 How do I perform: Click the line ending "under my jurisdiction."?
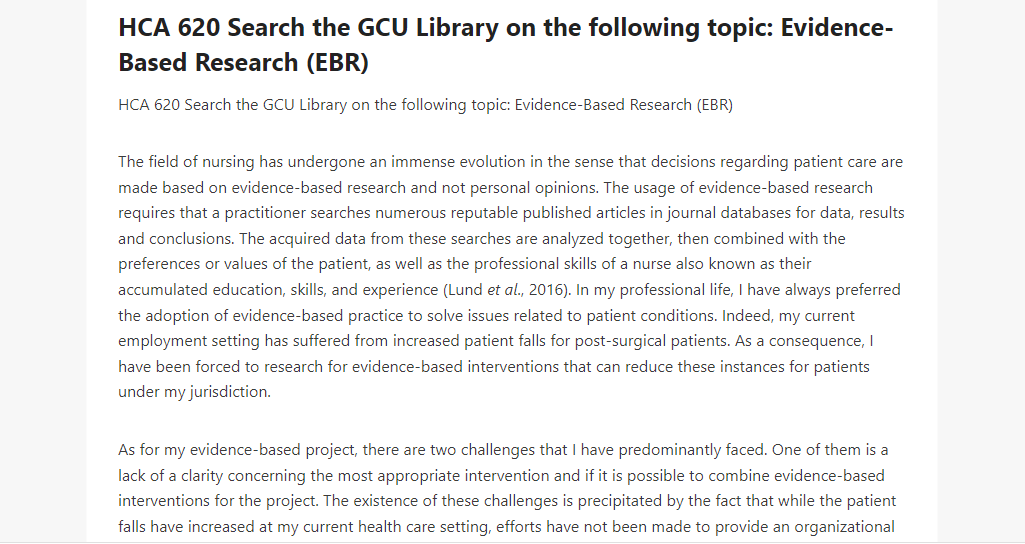click(194, 392)
